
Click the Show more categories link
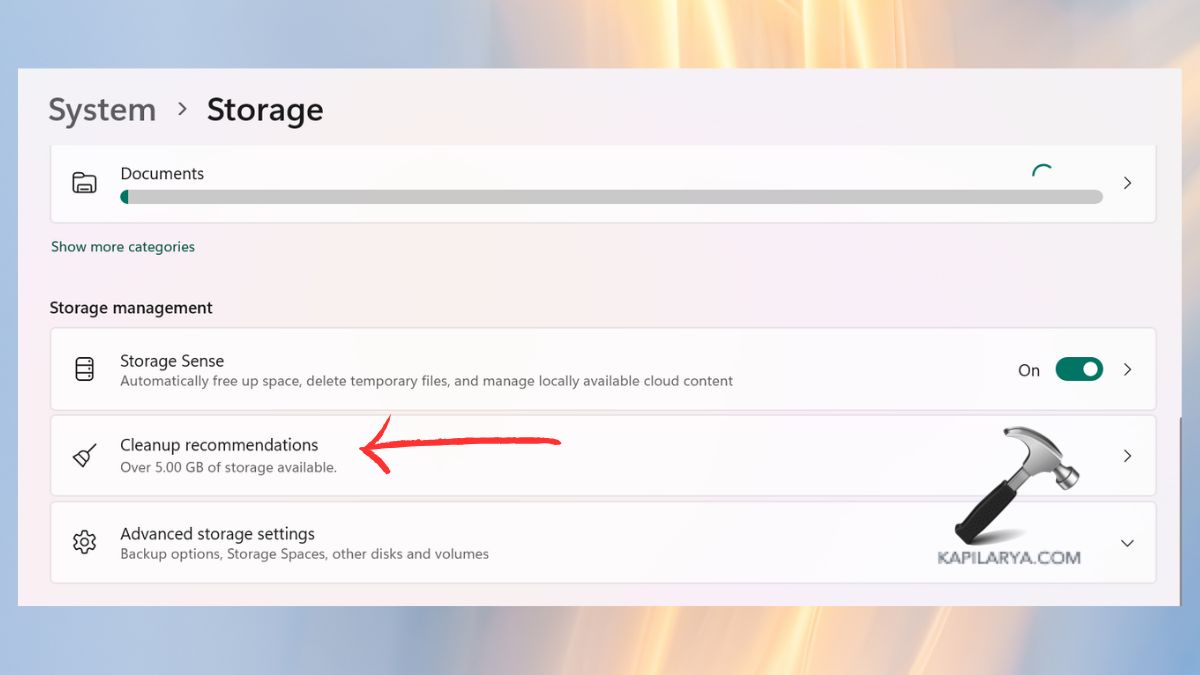(122, 246)
